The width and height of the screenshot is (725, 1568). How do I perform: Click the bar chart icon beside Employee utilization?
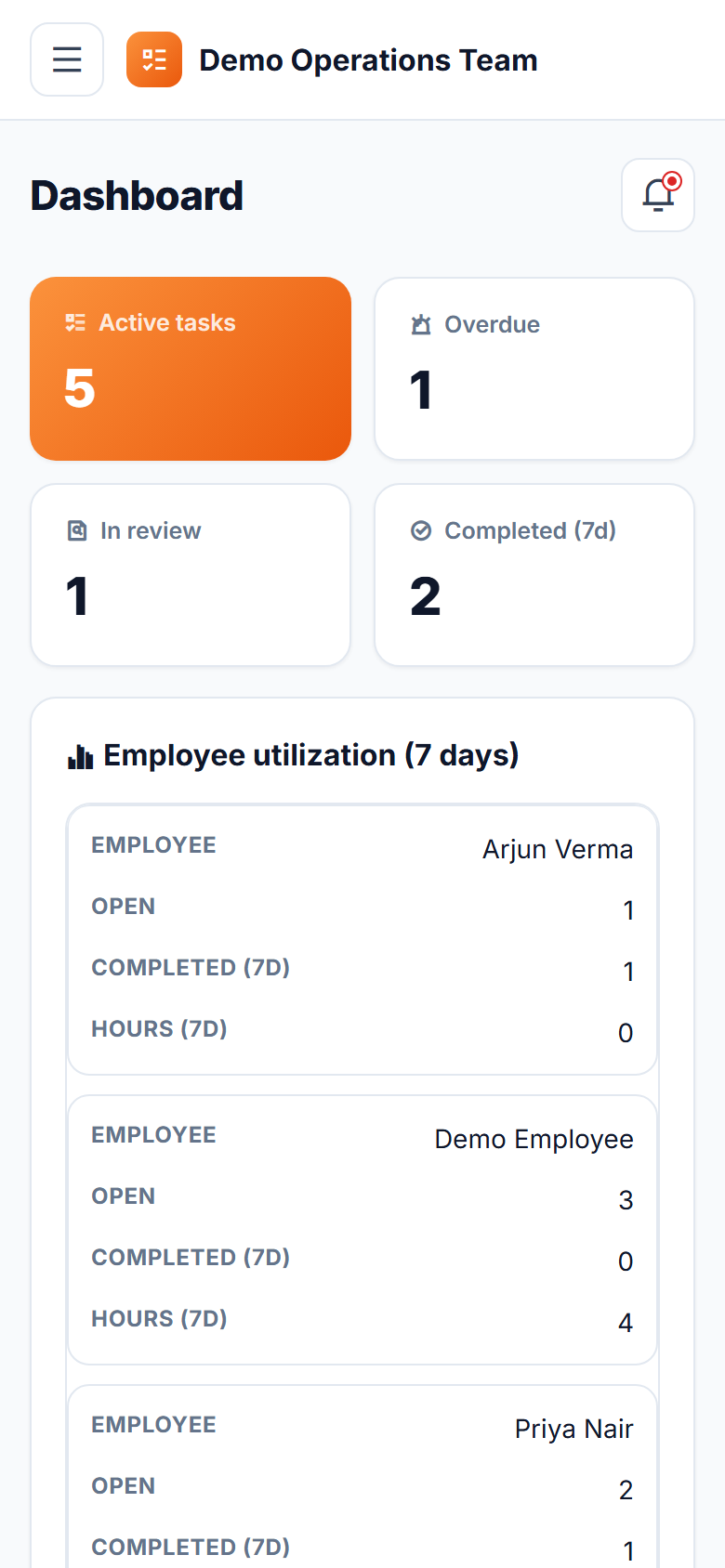(81, 756)
